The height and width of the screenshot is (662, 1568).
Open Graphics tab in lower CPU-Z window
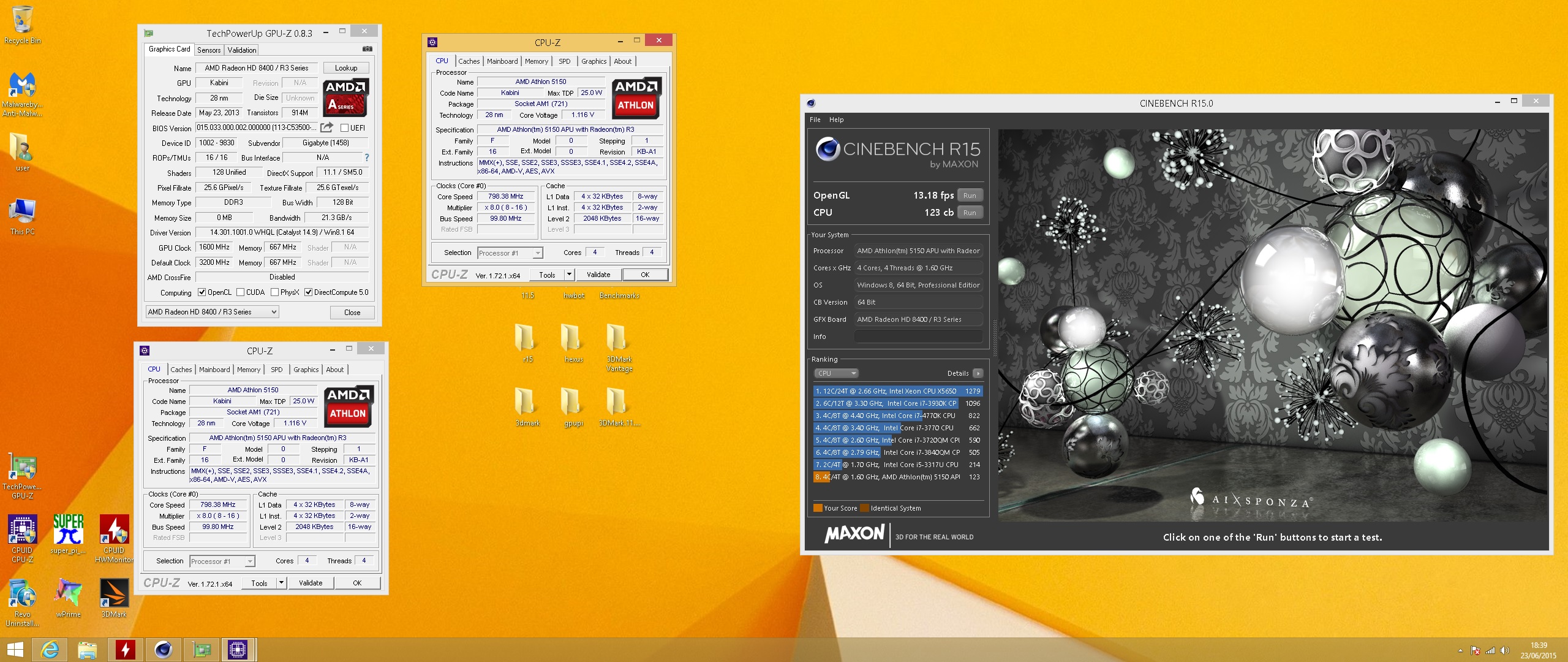pyautogui.click(x=306, y=370)
